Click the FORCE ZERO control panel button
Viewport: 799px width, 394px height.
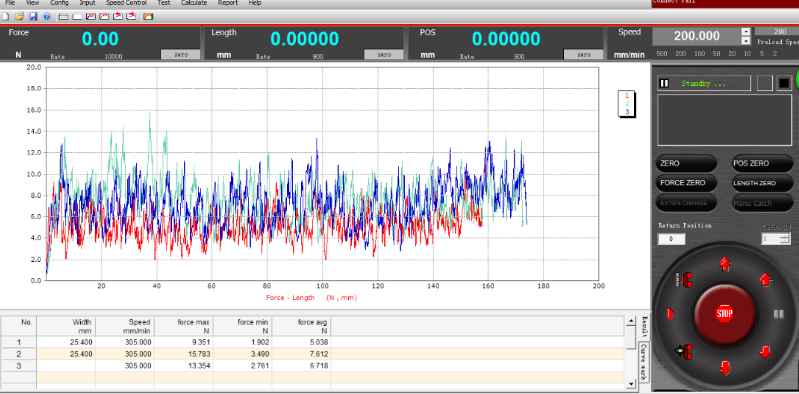686,183
